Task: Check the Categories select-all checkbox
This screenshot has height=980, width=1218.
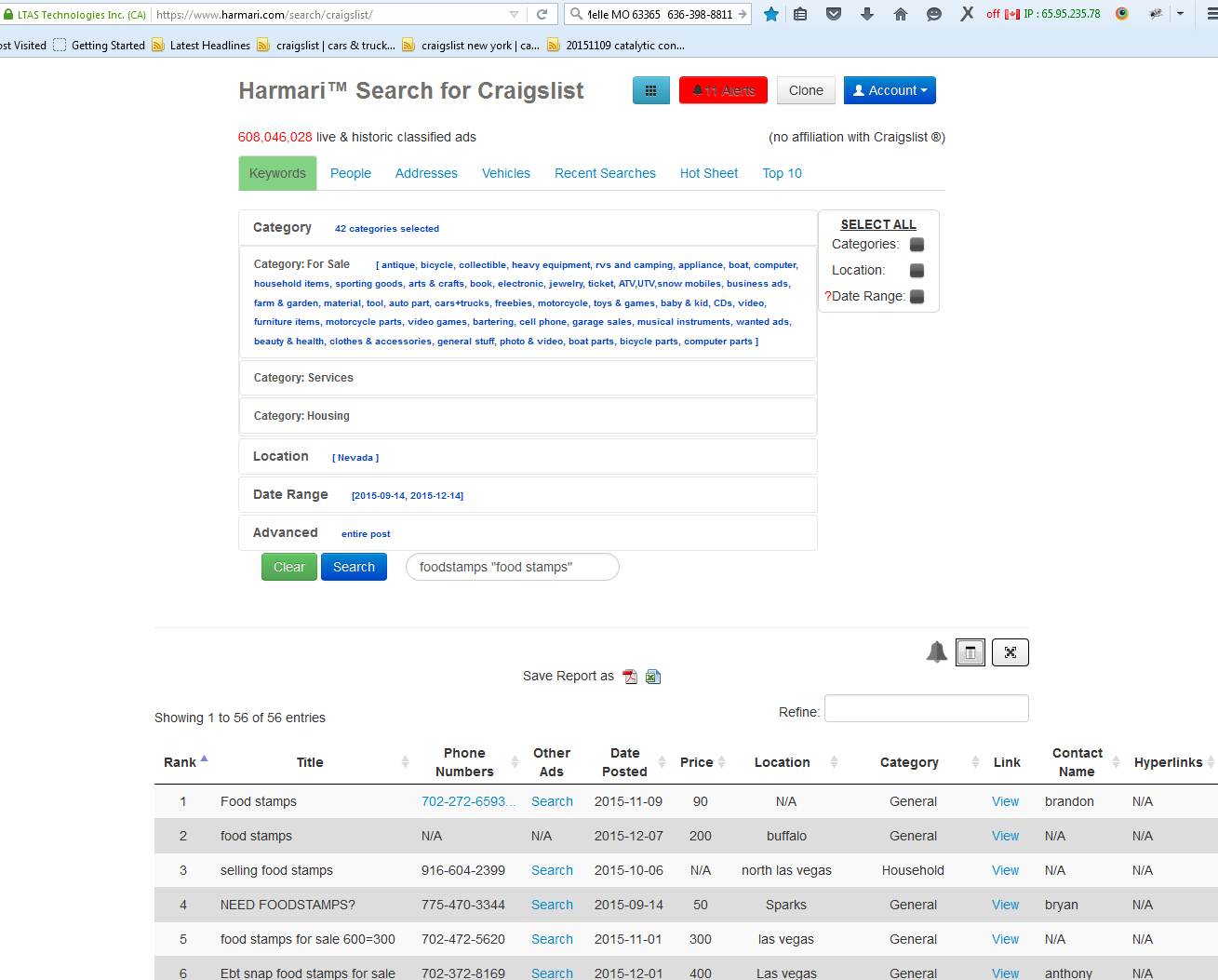Action: (917, 245)
